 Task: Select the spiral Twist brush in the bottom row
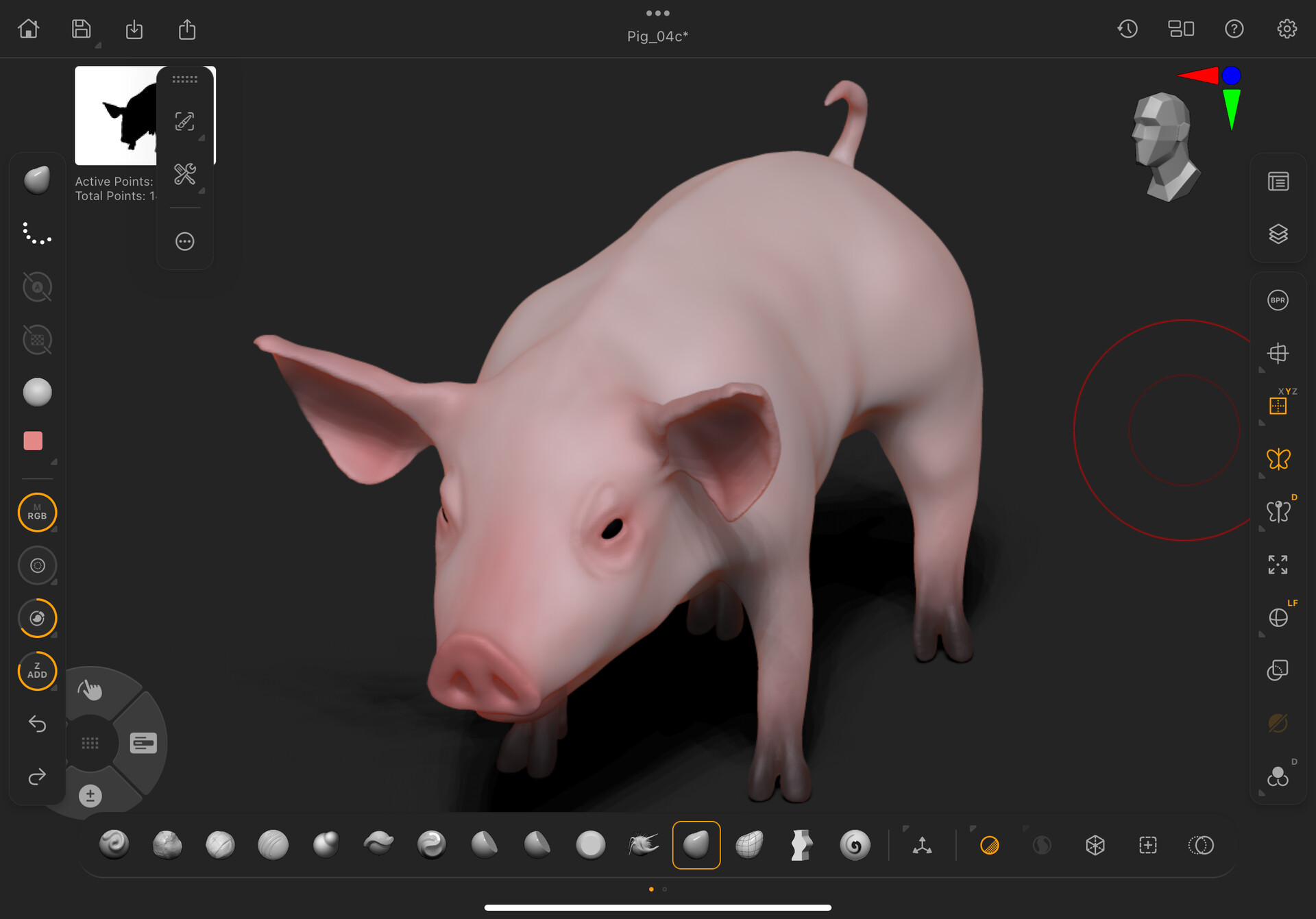click(x=855, y=845)
